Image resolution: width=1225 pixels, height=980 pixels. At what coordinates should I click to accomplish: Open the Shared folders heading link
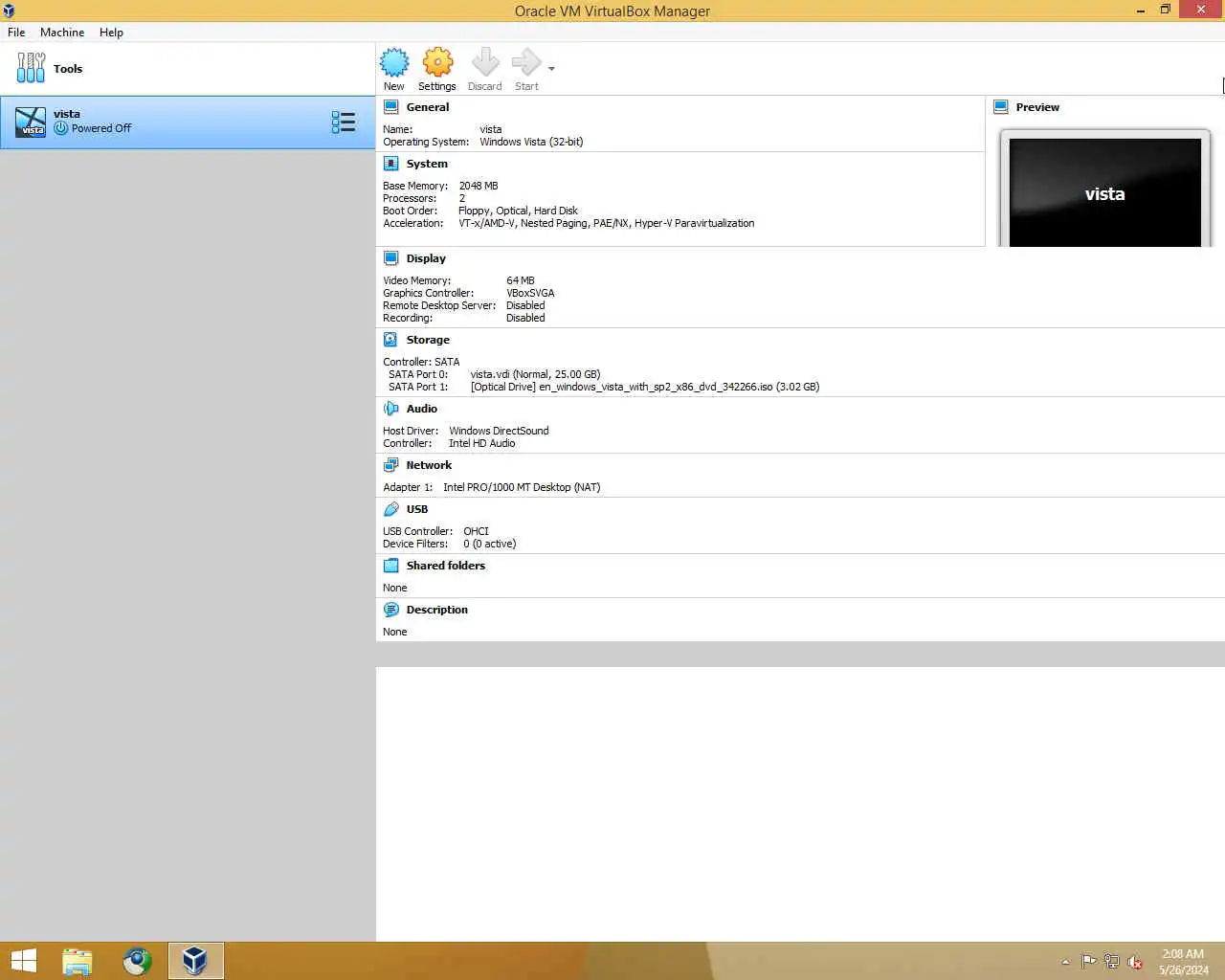click(x=446, y=566)
